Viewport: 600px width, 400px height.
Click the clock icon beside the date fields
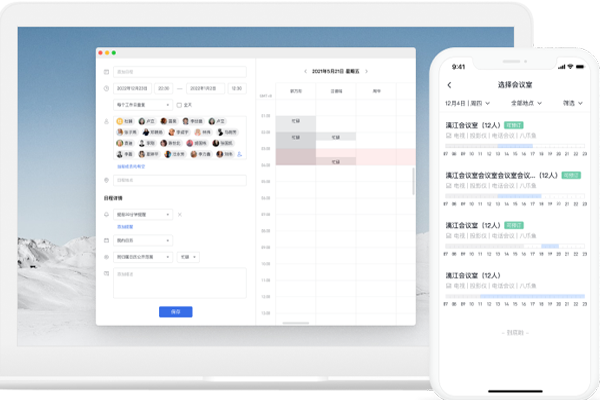point(106,88)
